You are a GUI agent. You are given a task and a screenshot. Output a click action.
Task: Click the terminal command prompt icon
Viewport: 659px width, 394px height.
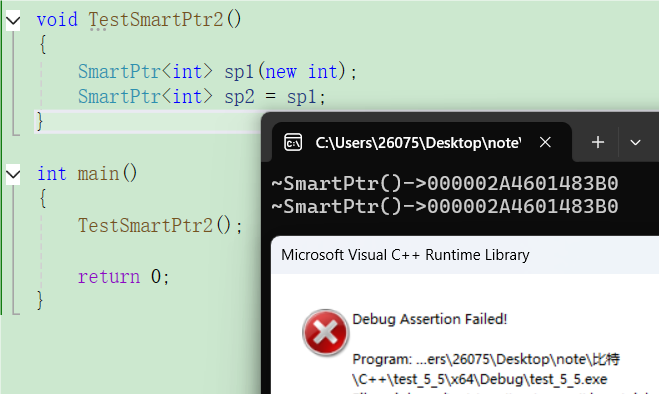click(293, 143)
